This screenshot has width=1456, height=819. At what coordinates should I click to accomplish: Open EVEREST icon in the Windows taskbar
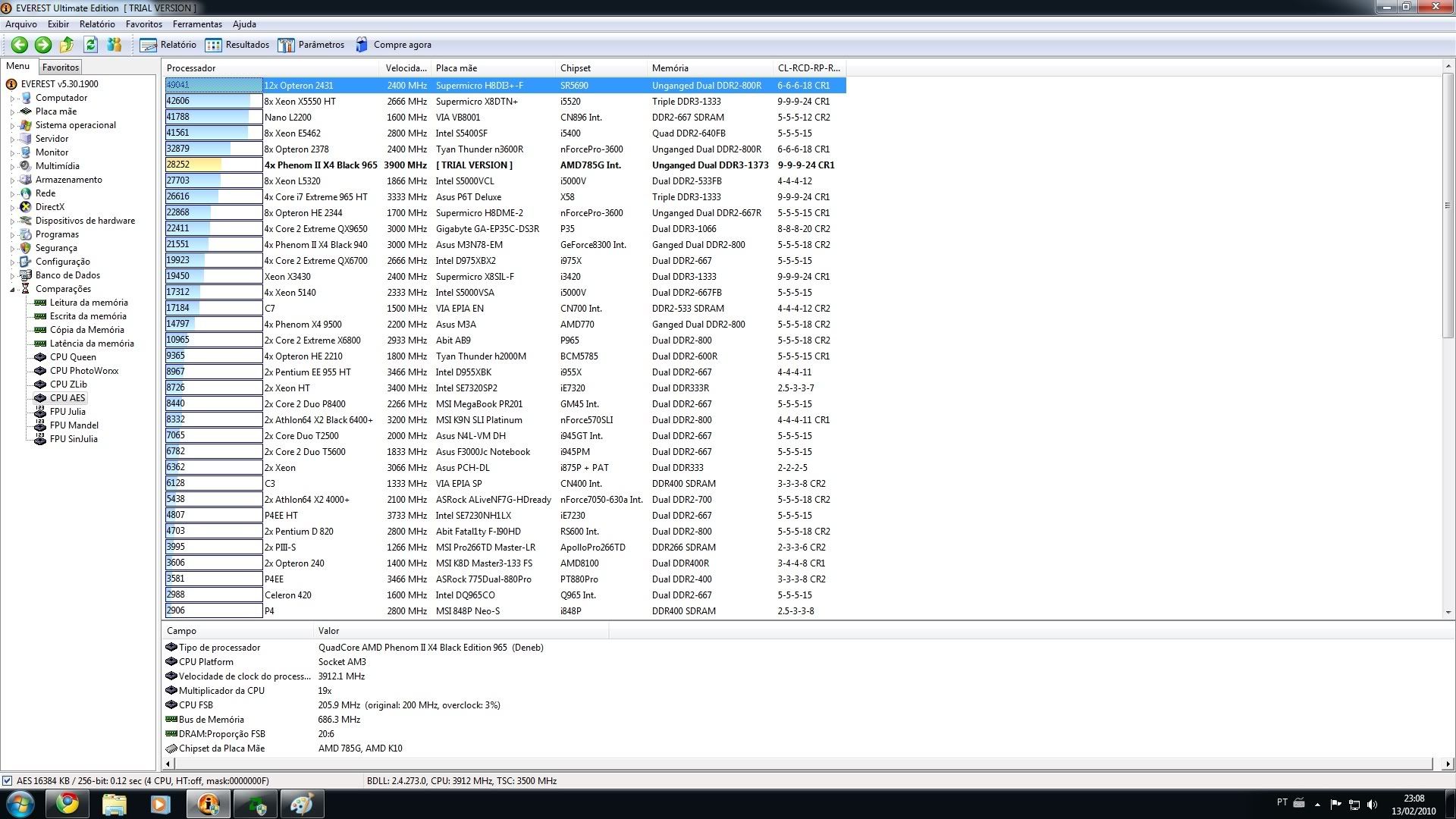[208, 804]
